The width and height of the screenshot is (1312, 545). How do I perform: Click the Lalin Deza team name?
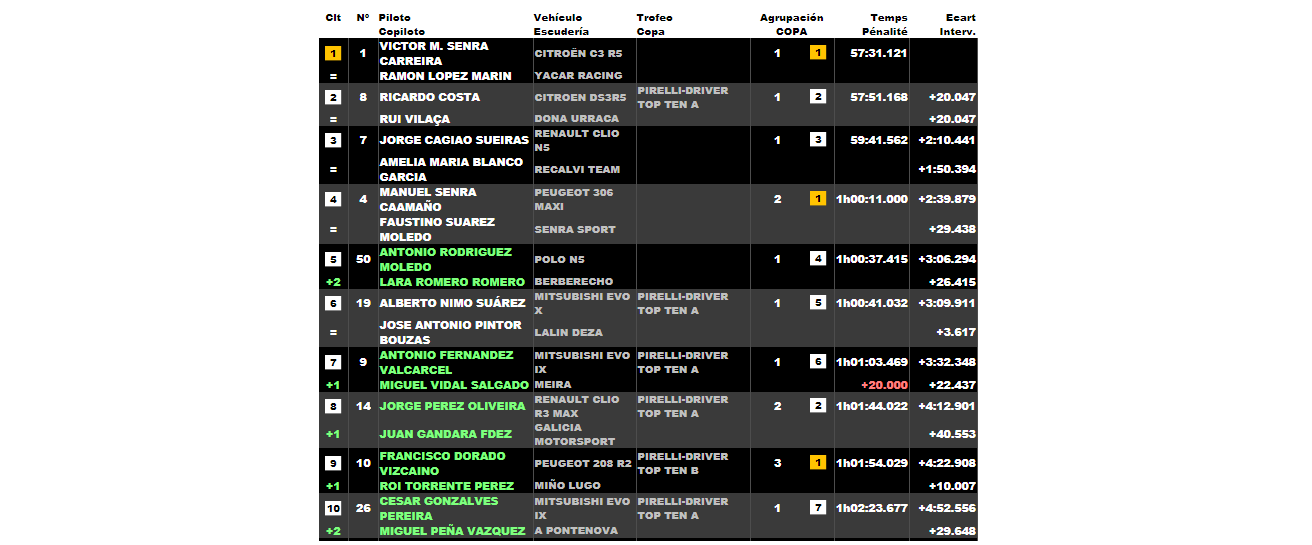coord(568,332)
